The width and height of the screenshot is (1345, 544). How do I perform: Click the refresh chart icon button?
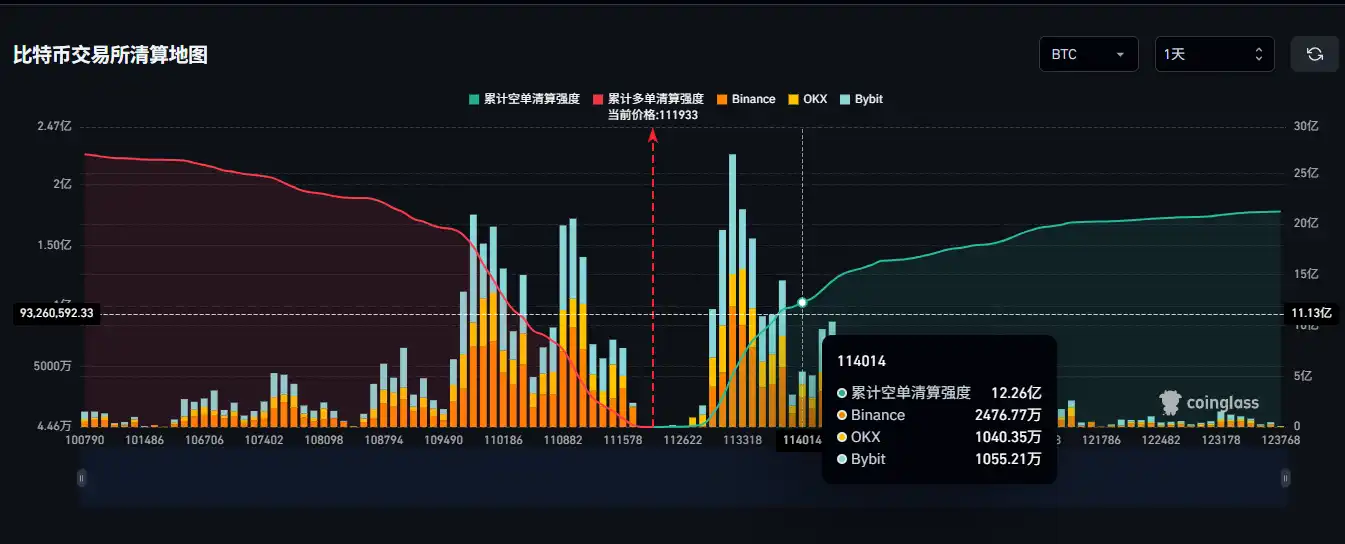pyautogui.click(x=1314, y=54)
